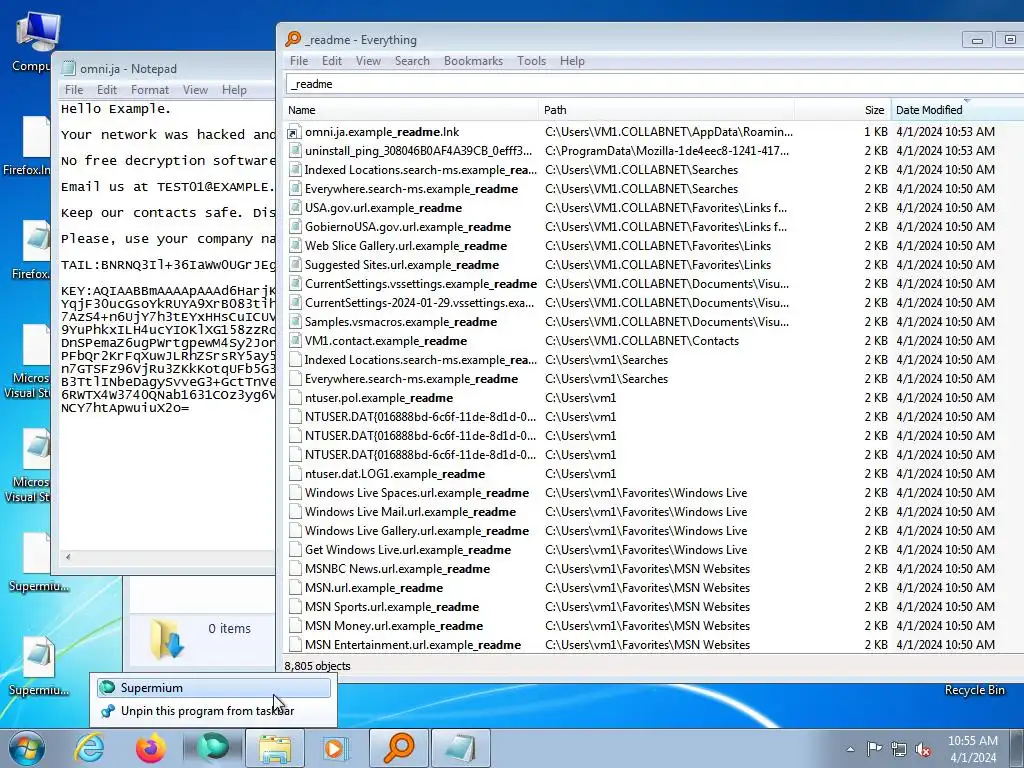Select VM1.contact.example_readme icon
This screenshot has width=1024, height=768.
[295, 340]
